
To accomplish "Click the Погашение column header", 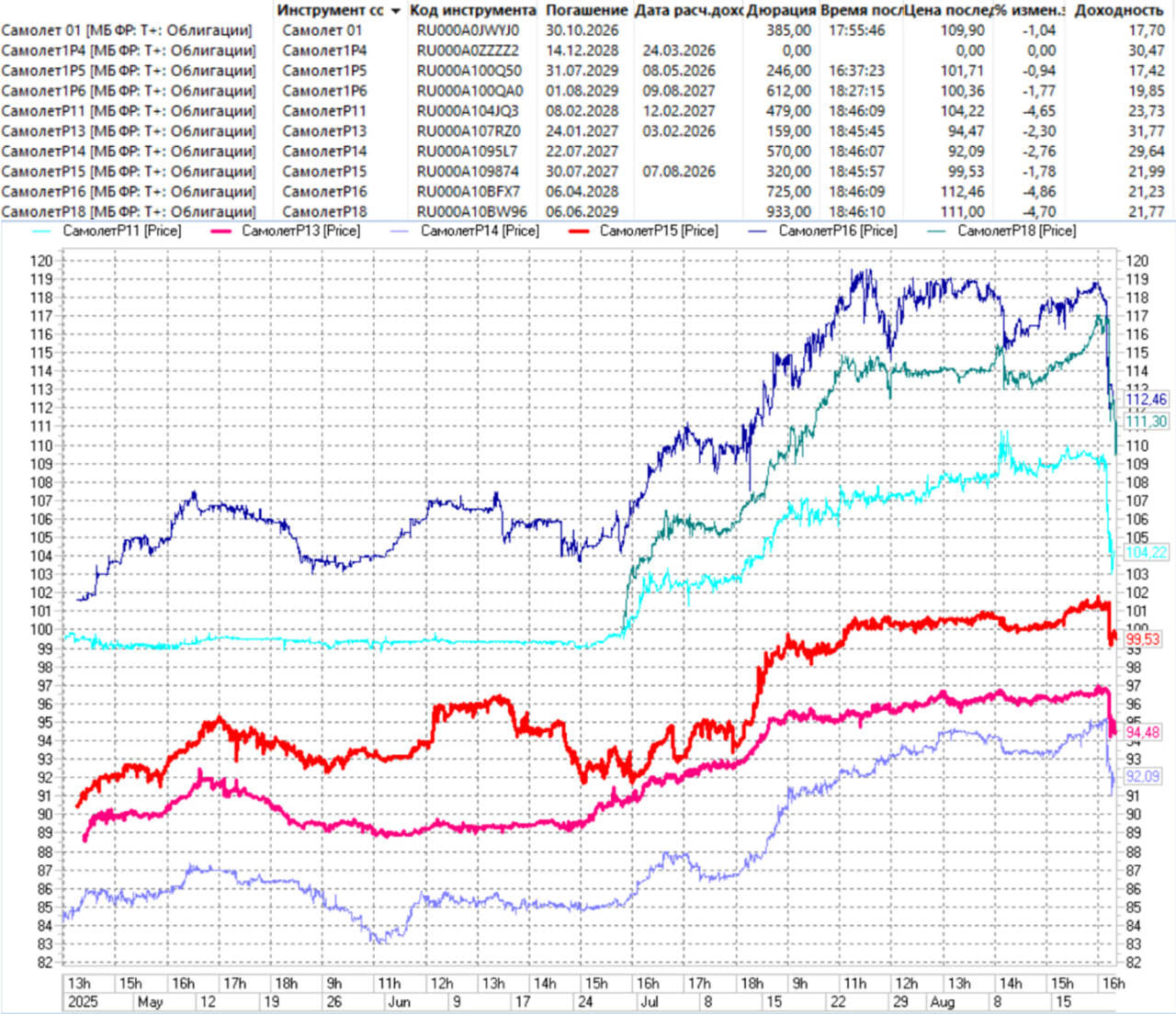I will (585, 10).
